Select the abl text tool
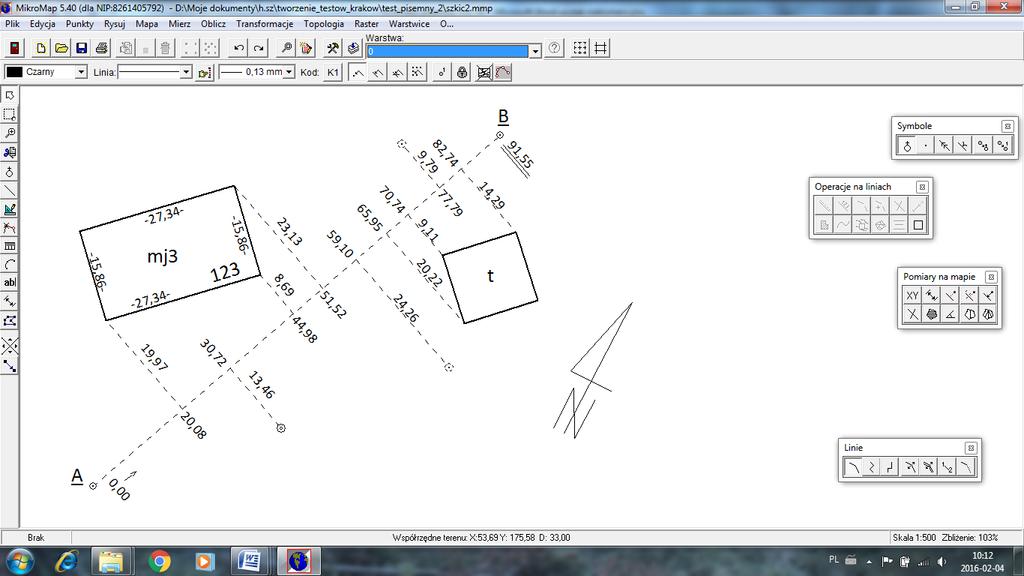1024x576 pixels. 10,283
